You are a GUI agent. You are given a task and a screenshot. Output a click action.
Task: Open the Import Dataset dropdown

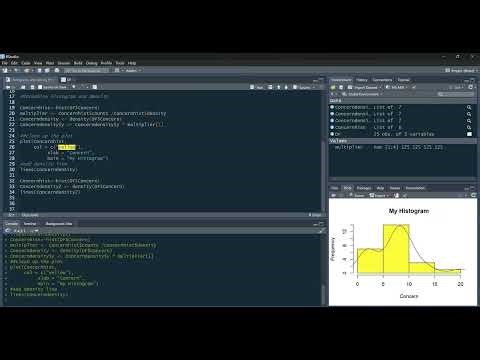[364, 87]
